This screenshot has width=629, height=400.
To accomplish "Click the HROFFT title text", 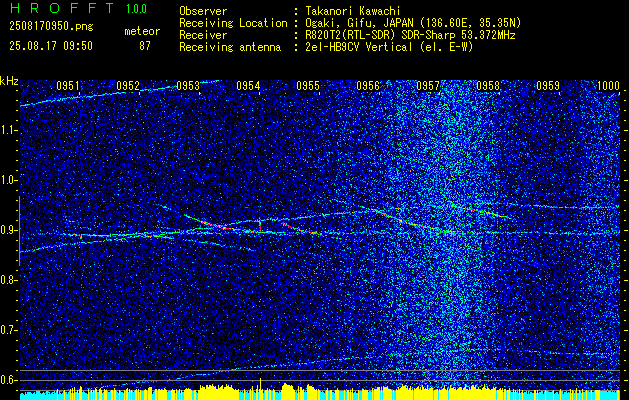I will pos(62,8).
